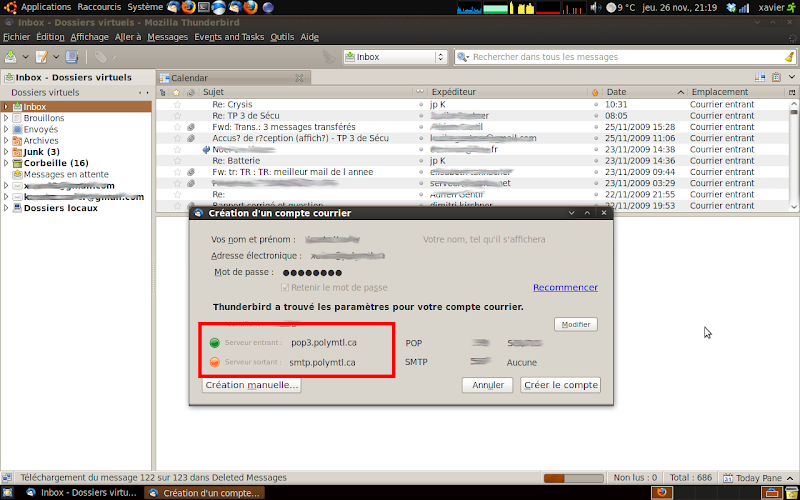Toggle junk dot on Re: Batterie row
Viewport: 800px width, 500px height.
click(x=595, y=161)
